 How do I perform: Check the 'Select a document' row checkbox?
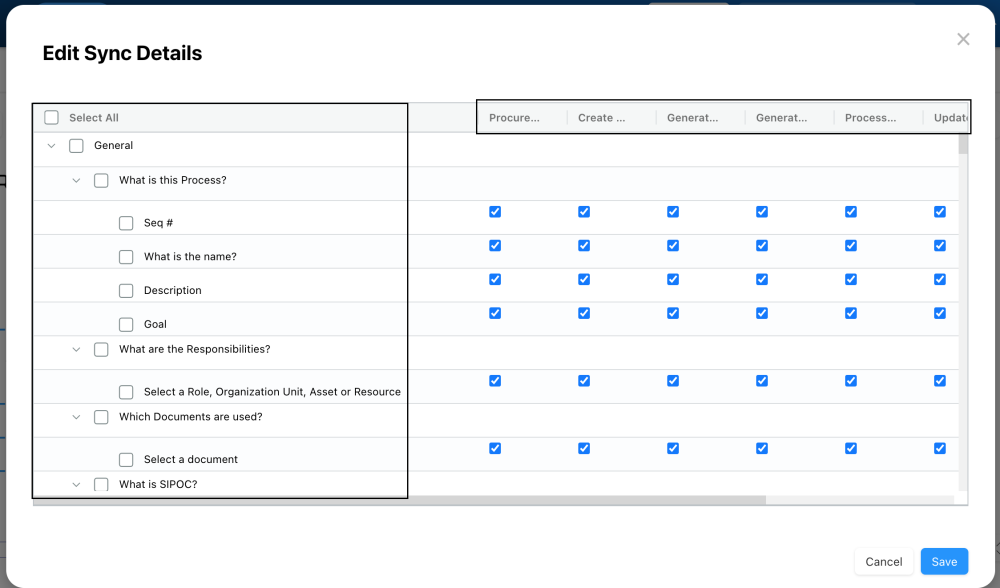pos(126,460)
